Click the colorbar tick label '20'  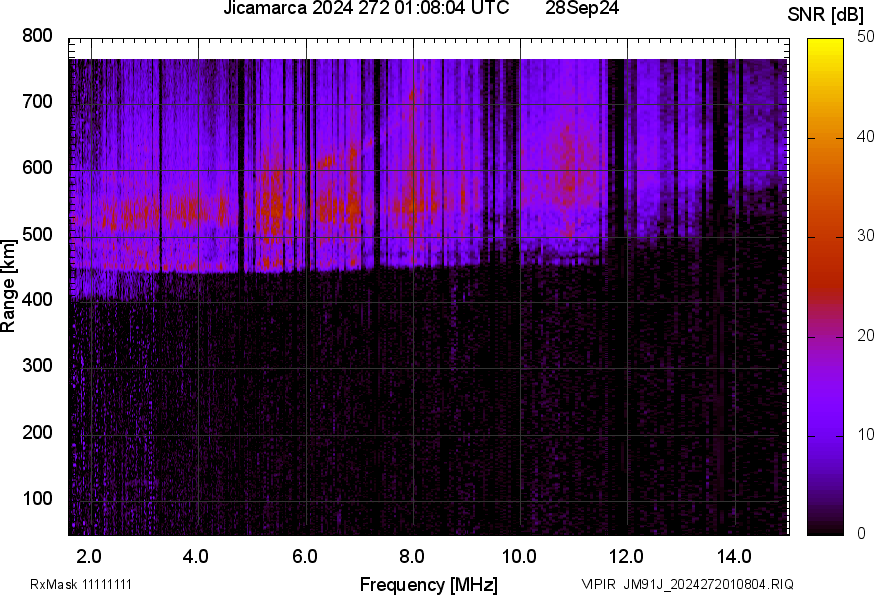point(866,336)
